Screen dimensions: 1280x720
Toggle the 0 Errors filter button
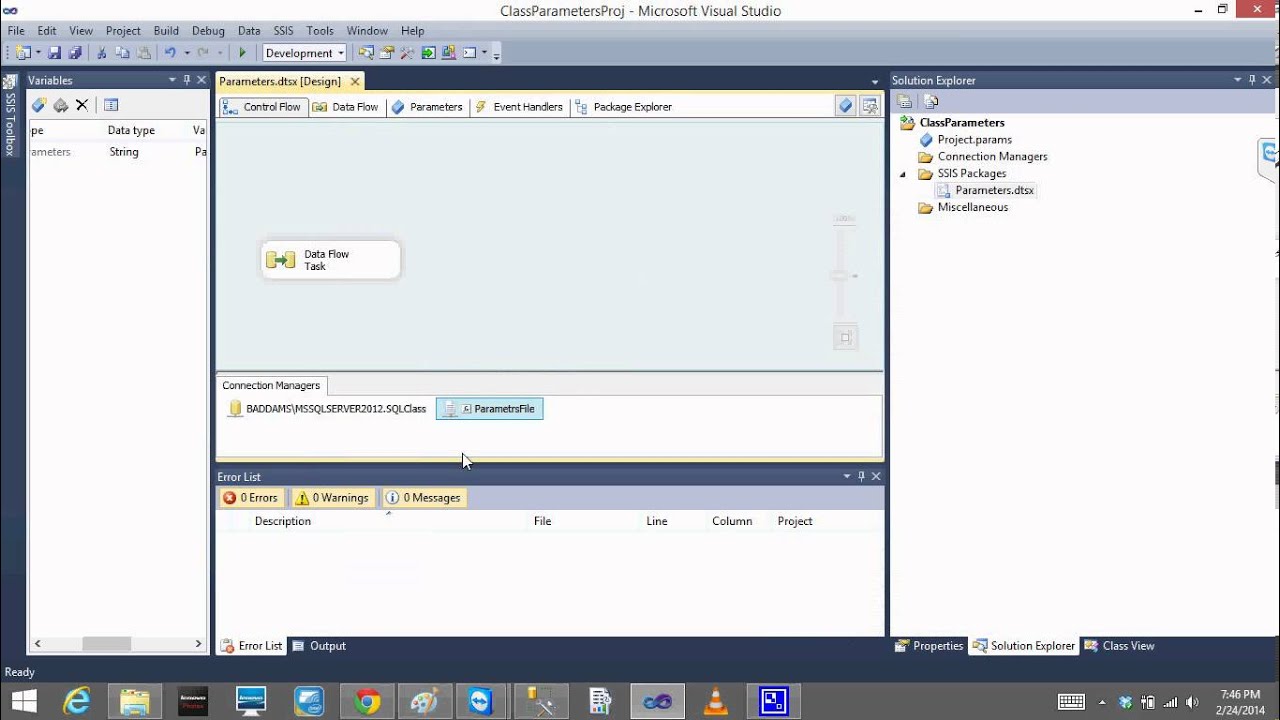click(x=251, y=498)
